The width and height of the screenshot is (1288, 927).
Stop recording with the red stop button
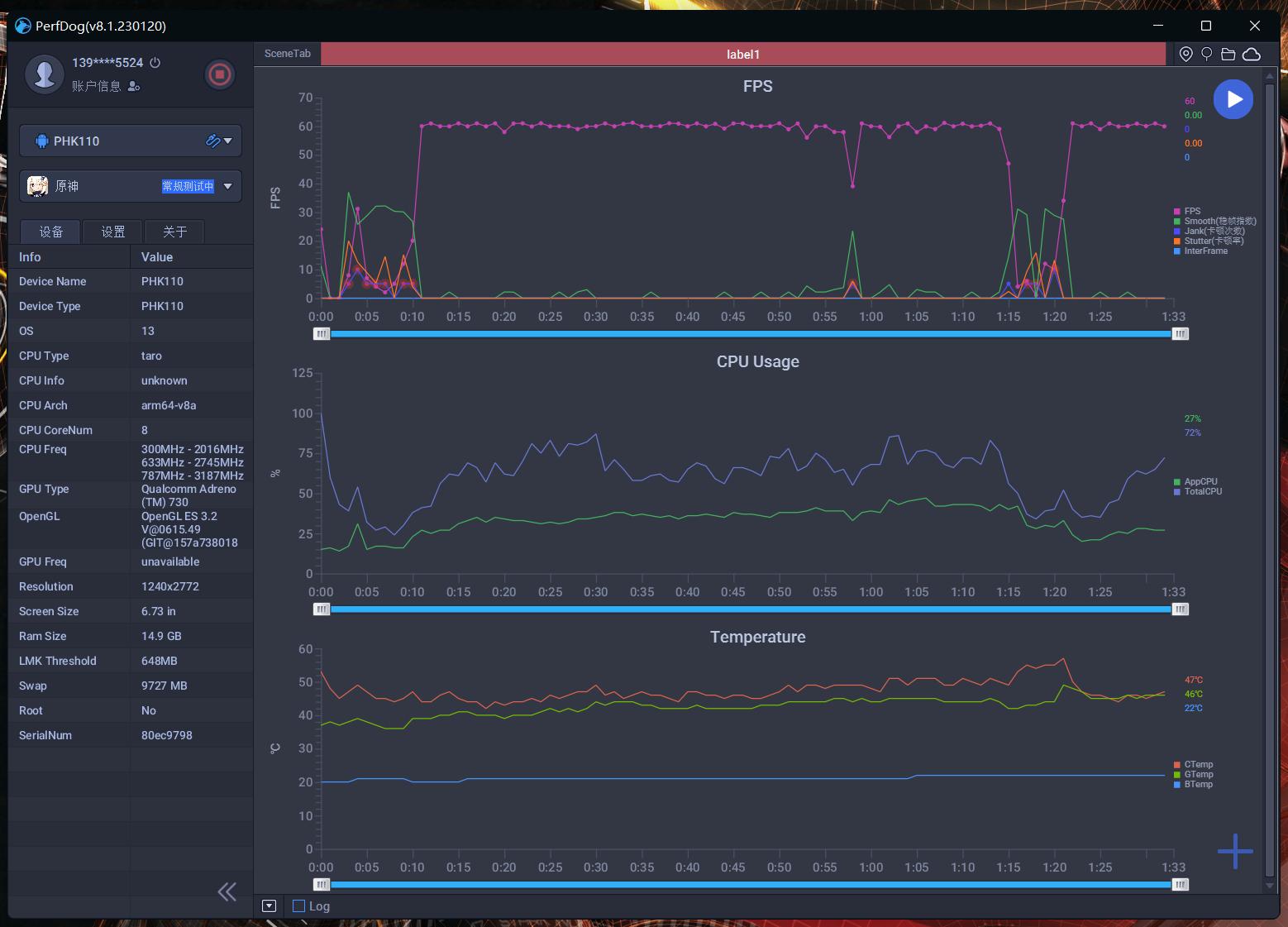219,74
